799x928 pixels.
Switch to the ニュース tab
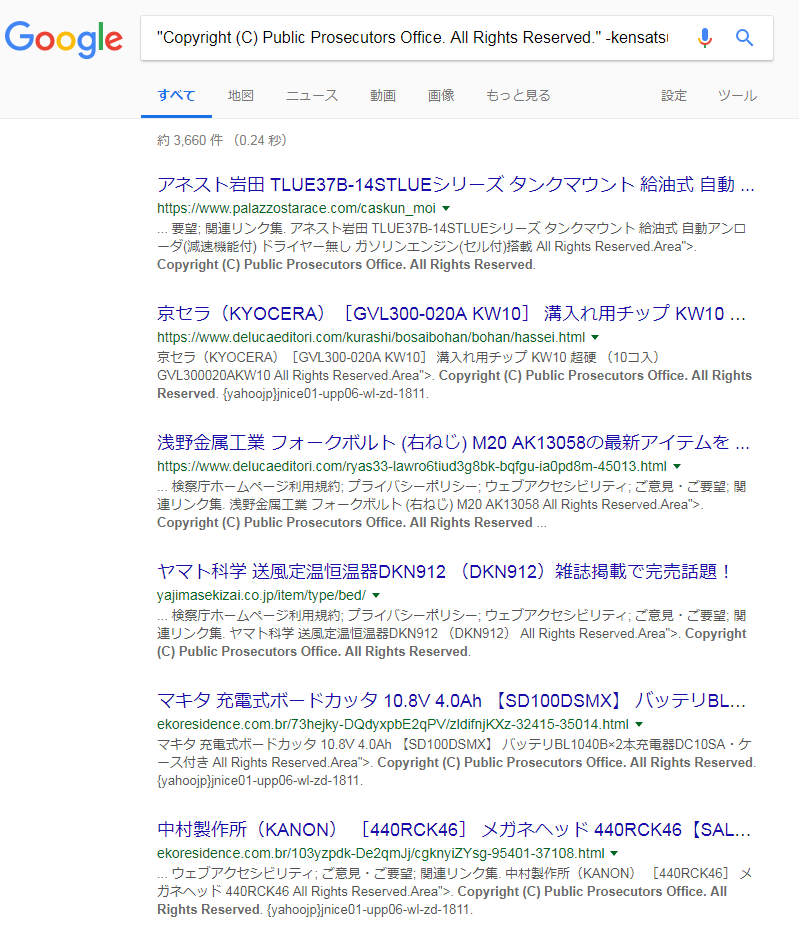[x=312, y=95]
